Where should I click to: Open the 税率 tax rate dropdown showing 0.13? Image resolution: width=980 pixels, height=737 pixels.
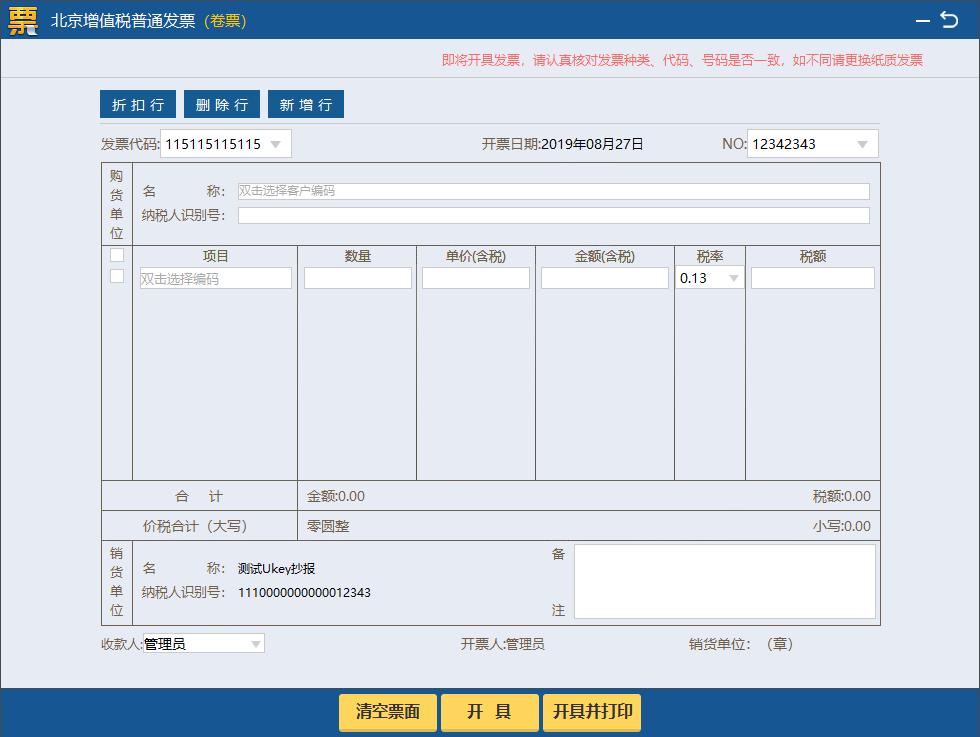pyautogui.click(x=733, y=278)
